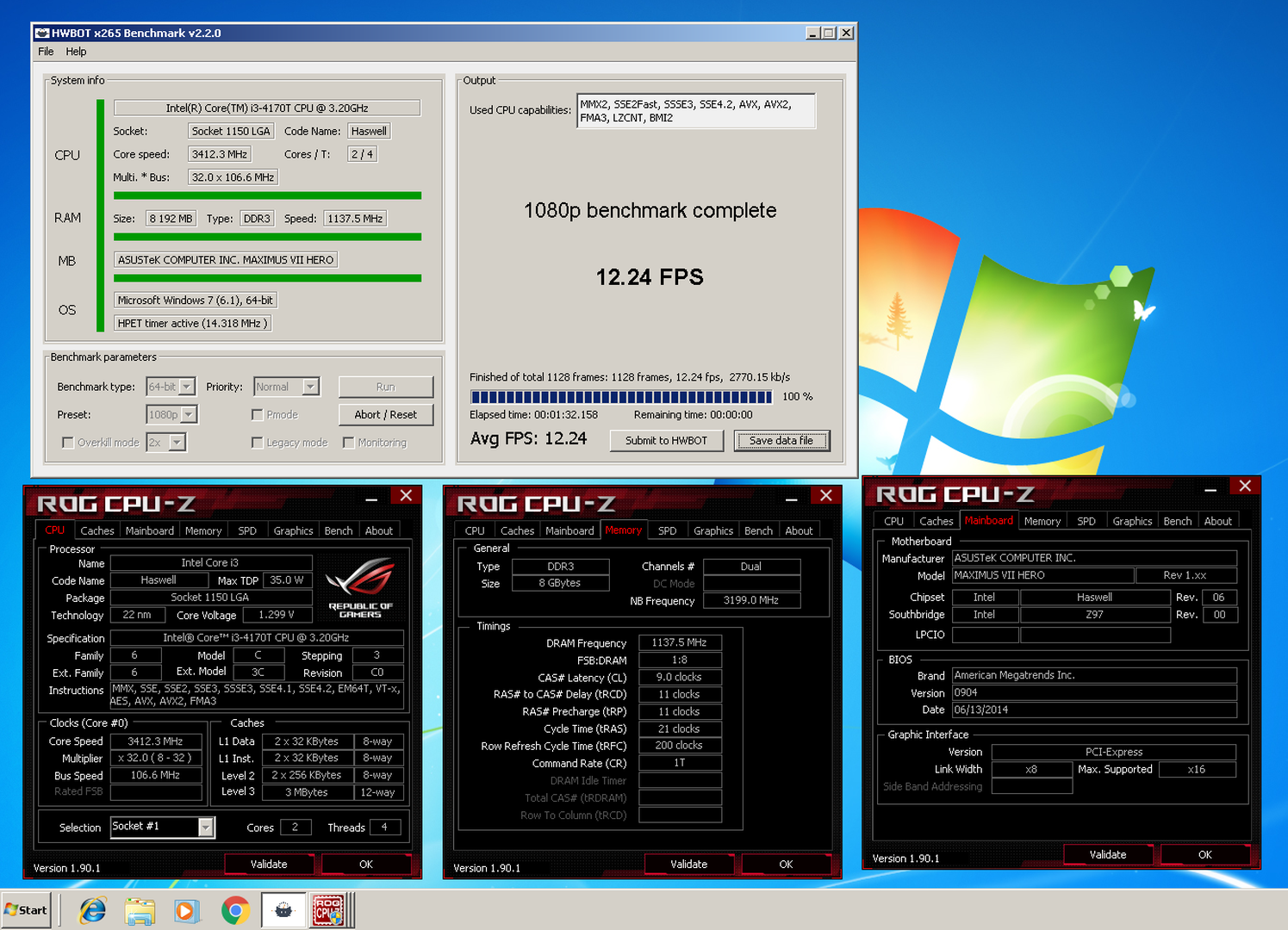Open SPD tab in Memory window
This screenshot has width=1288, height=930.
pos(668,530)
